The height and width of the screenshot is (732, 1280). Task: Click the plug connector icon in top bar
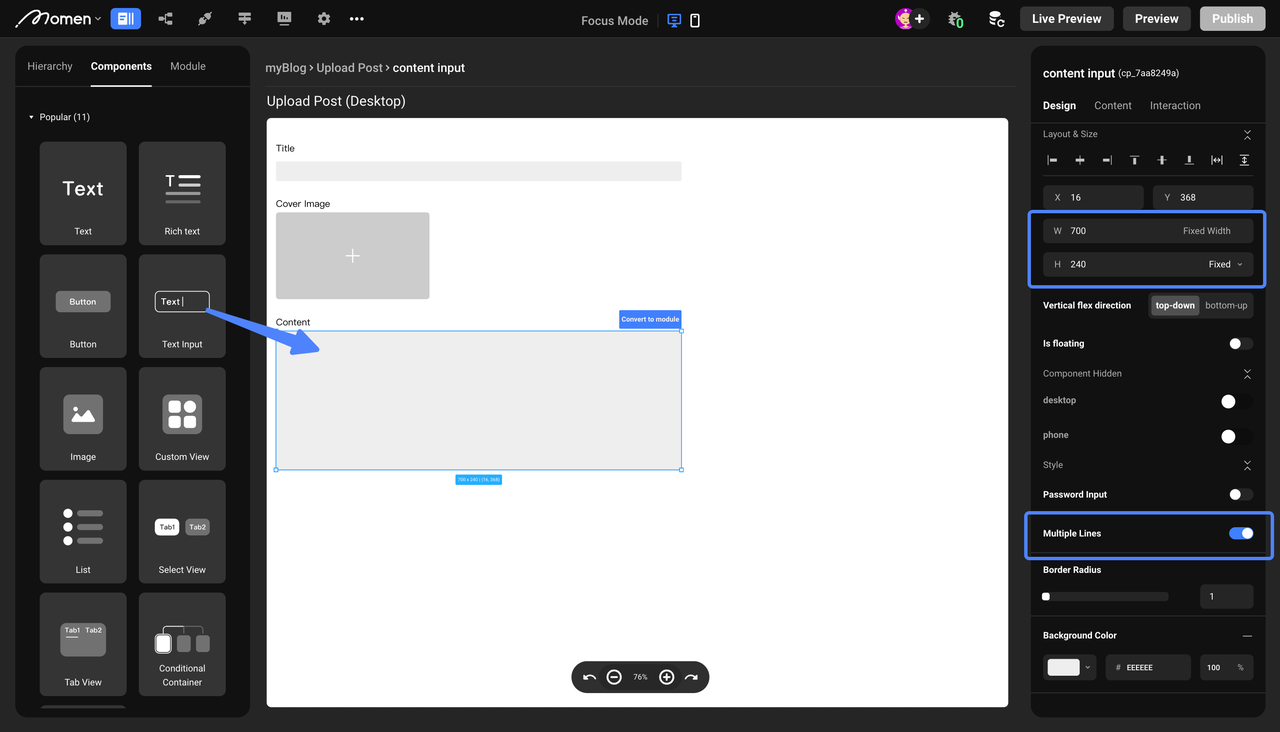[x=205, y=18]
